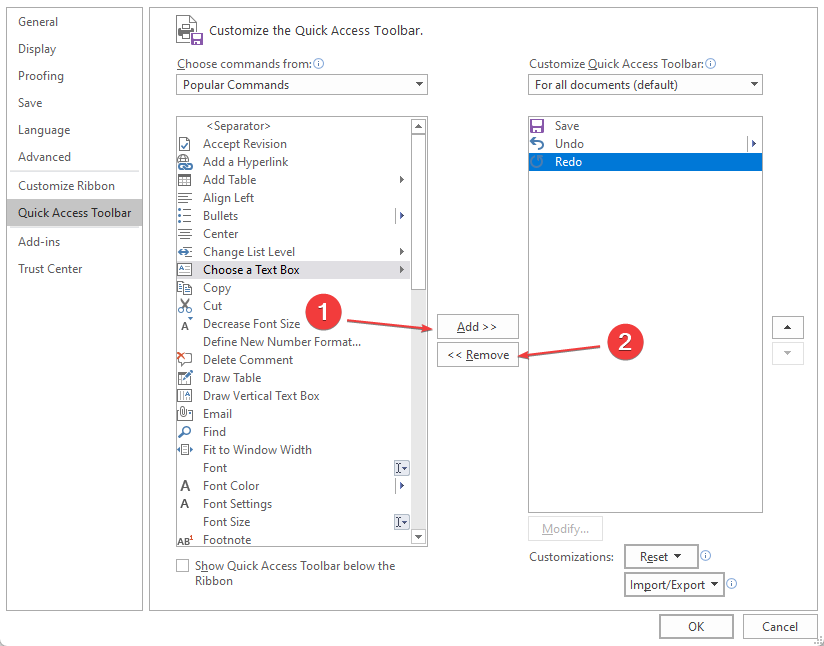Viewport: 824px width, 646px height.
Task: Click the Center alignment icon
Action: tap(184, 234)
